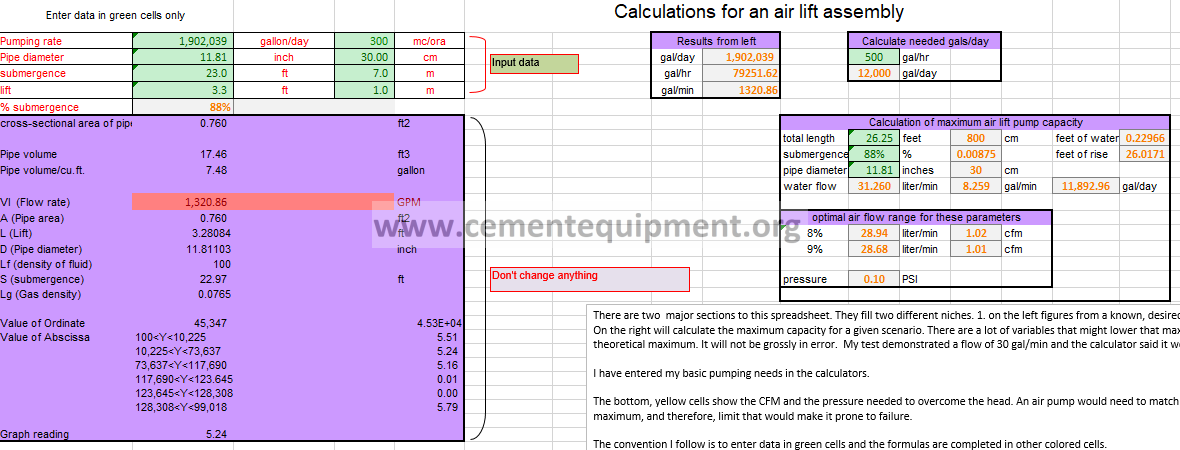Screen dimensions: 1180x450
Task: Click the gal/hr result 79251.62
Action: pyautogui.click(x=741, y=74)
